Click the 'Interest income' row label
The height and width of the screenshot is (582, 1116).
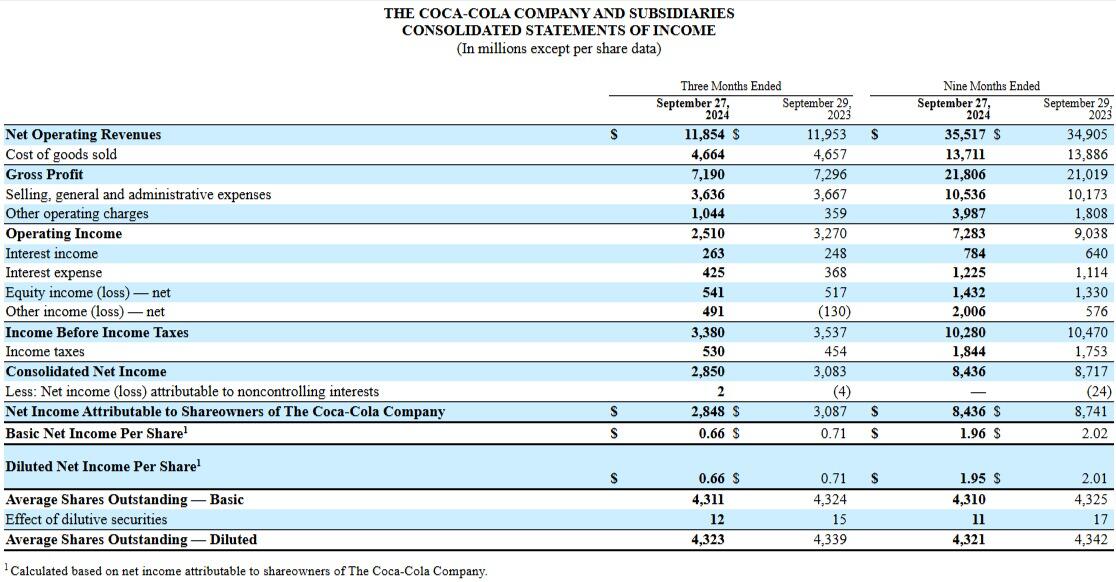(x=52, y=253)
